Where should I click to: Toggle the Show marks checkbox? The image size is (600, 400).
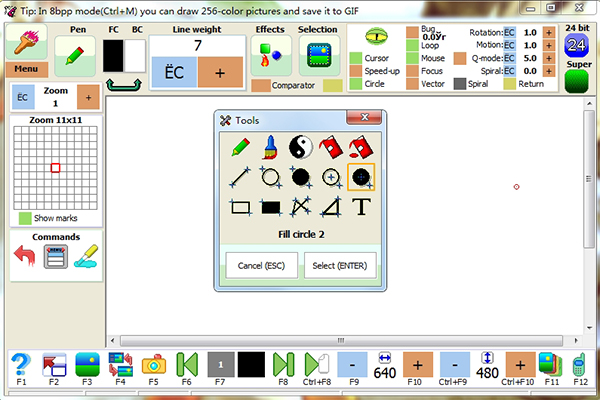click(25, 218)
